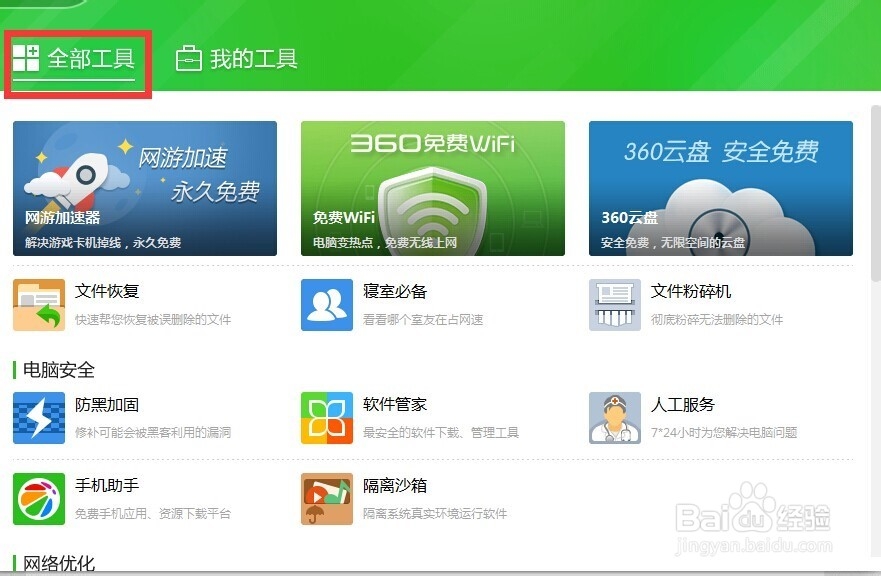Open the 360云盘 banner
Screen dimensions: 881x576
[x=718, y=187]
